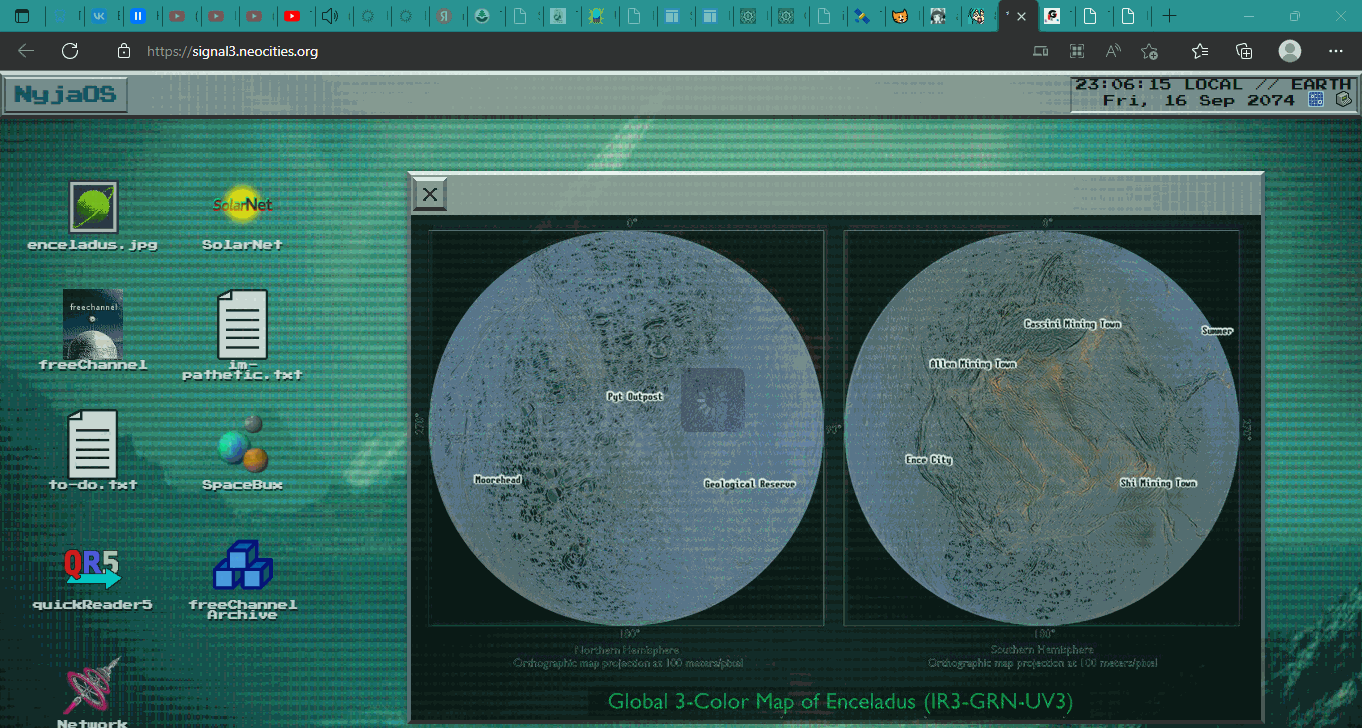Viewport: 1362px width, 728px height.
Task: Click the blue grid tray icon
Action: (1316, 100)
